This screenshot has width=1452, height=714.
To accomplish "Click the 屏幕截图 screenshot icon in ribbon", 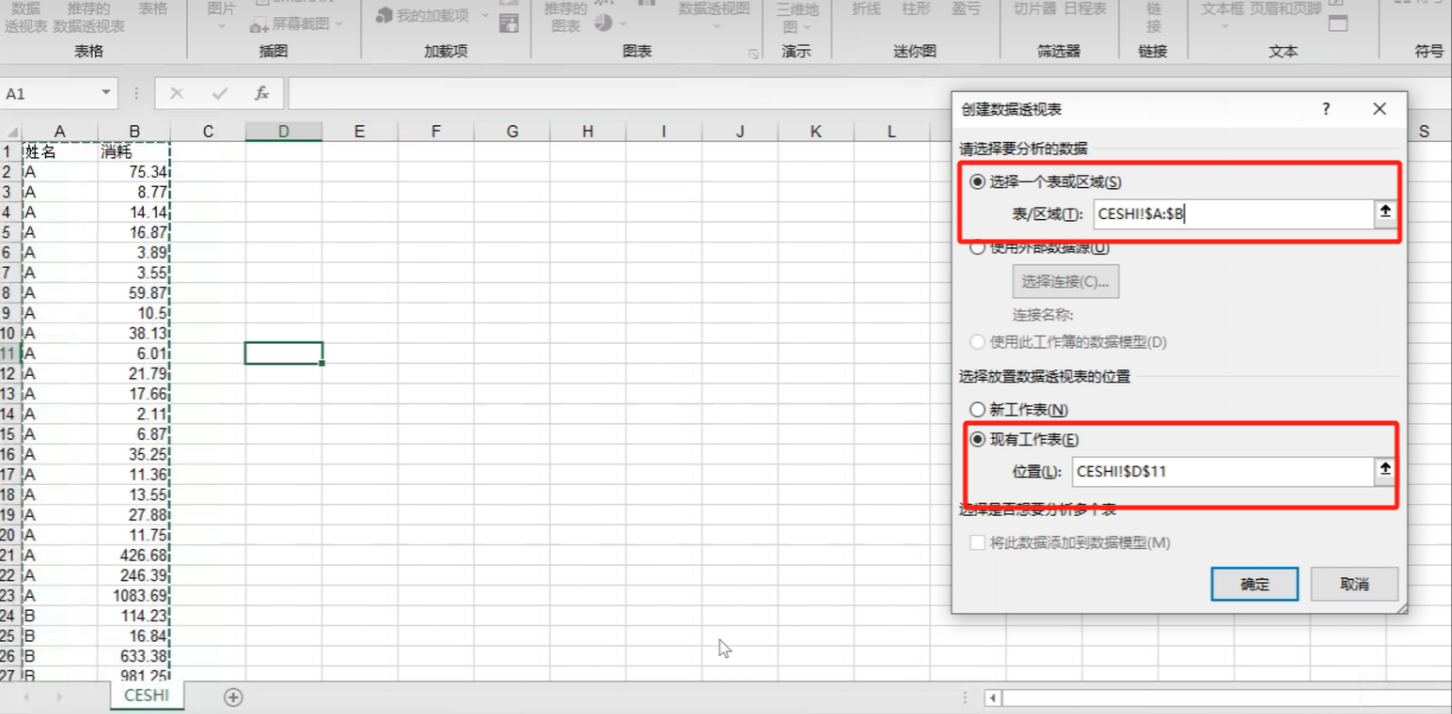I will (259, 23).
